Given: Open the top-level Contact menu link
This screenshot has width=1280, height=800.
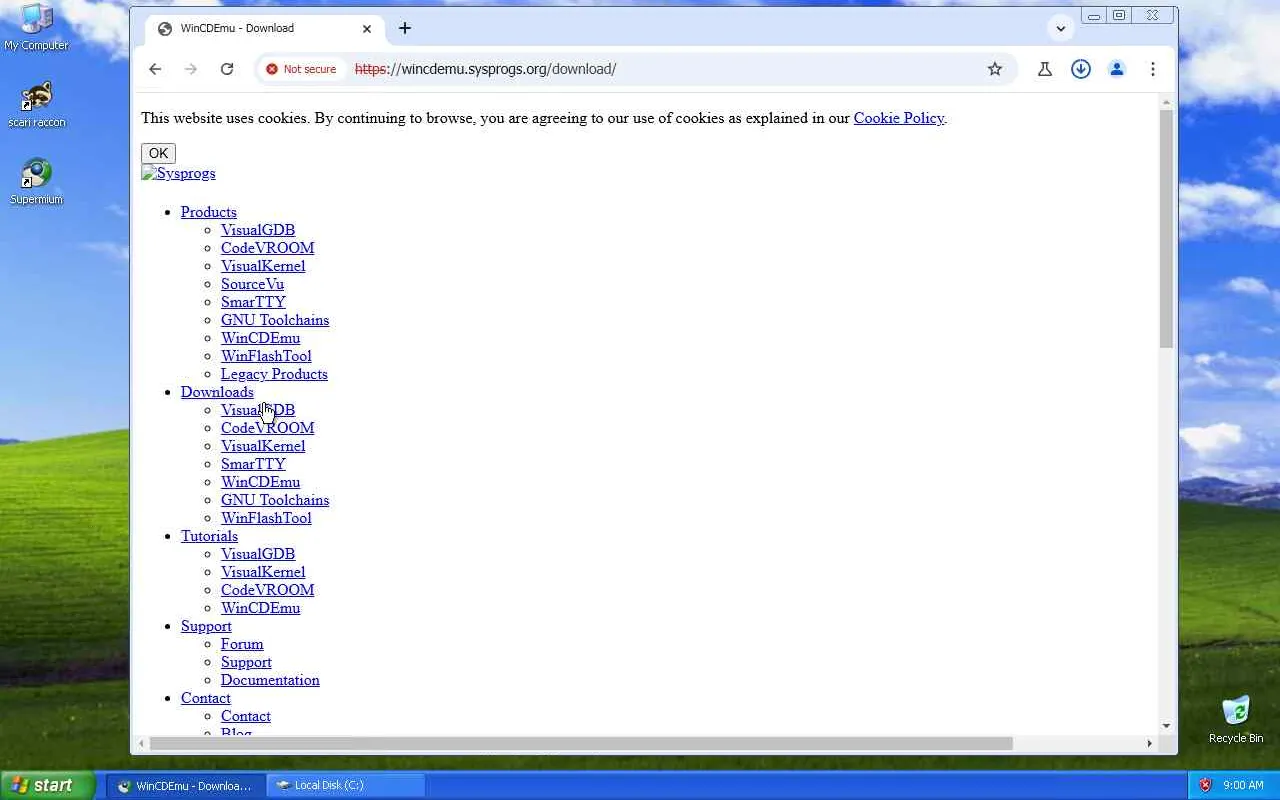Looking at the screenshot, I should (x=205, y=698).
